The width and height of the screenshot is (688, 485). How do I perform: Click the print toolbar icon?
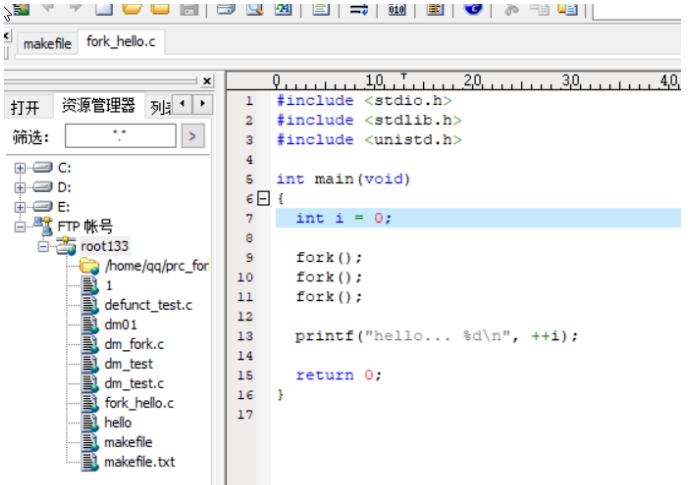pyautogui.click(x=226, y=9)
